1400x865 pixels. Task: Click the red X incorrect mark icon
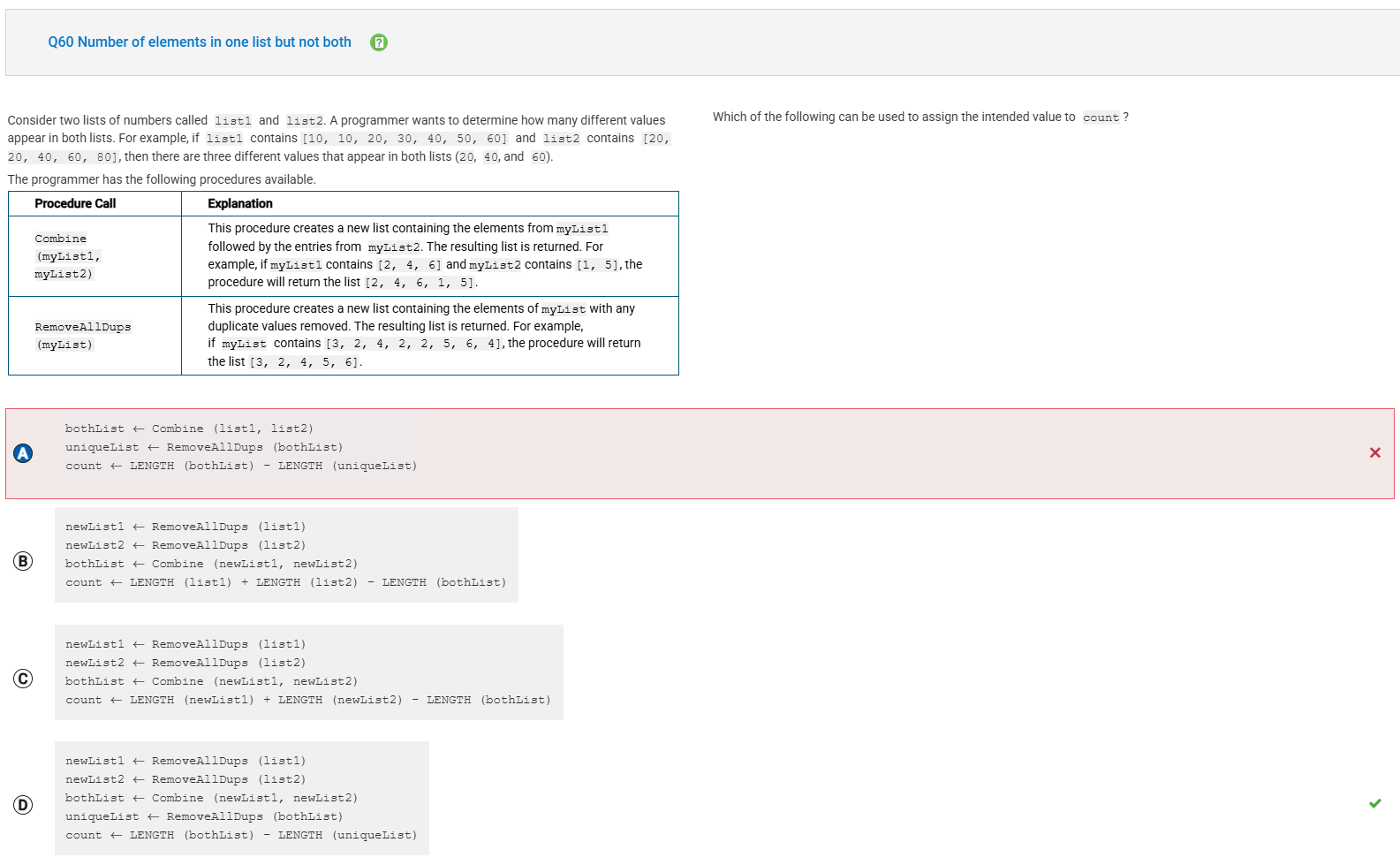(1374, 452)
